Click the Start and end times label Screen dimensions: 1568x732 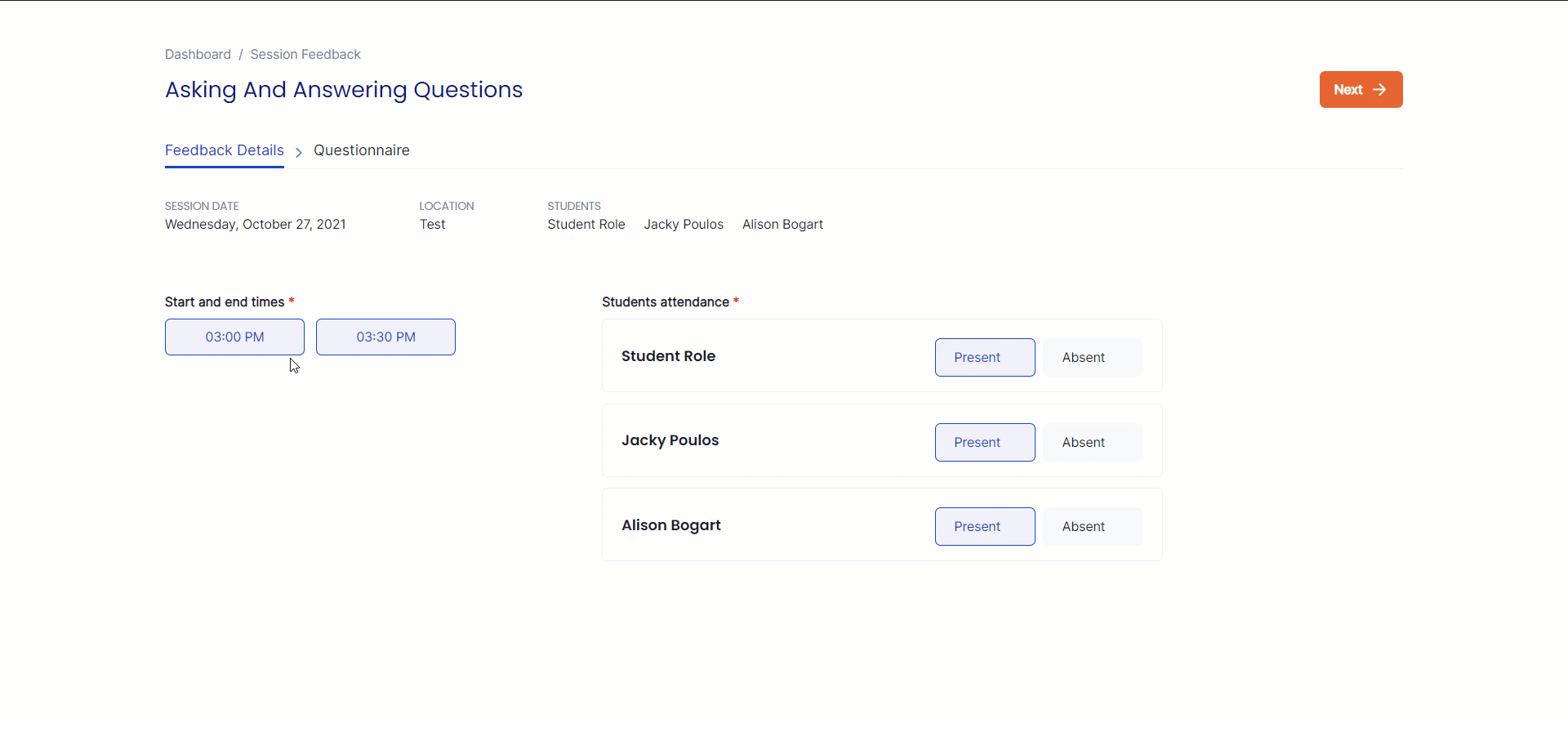(225, 302)
